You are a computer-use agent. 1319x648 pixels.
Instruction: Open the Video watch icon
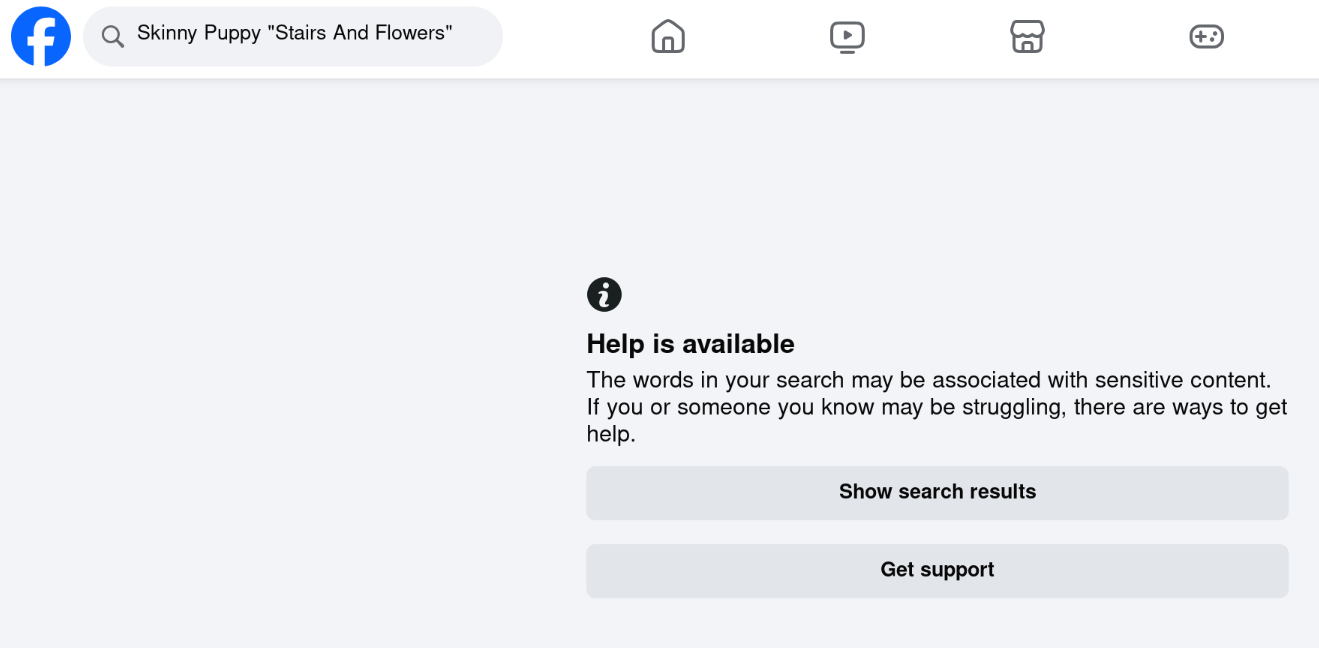[x=847, y=37]
